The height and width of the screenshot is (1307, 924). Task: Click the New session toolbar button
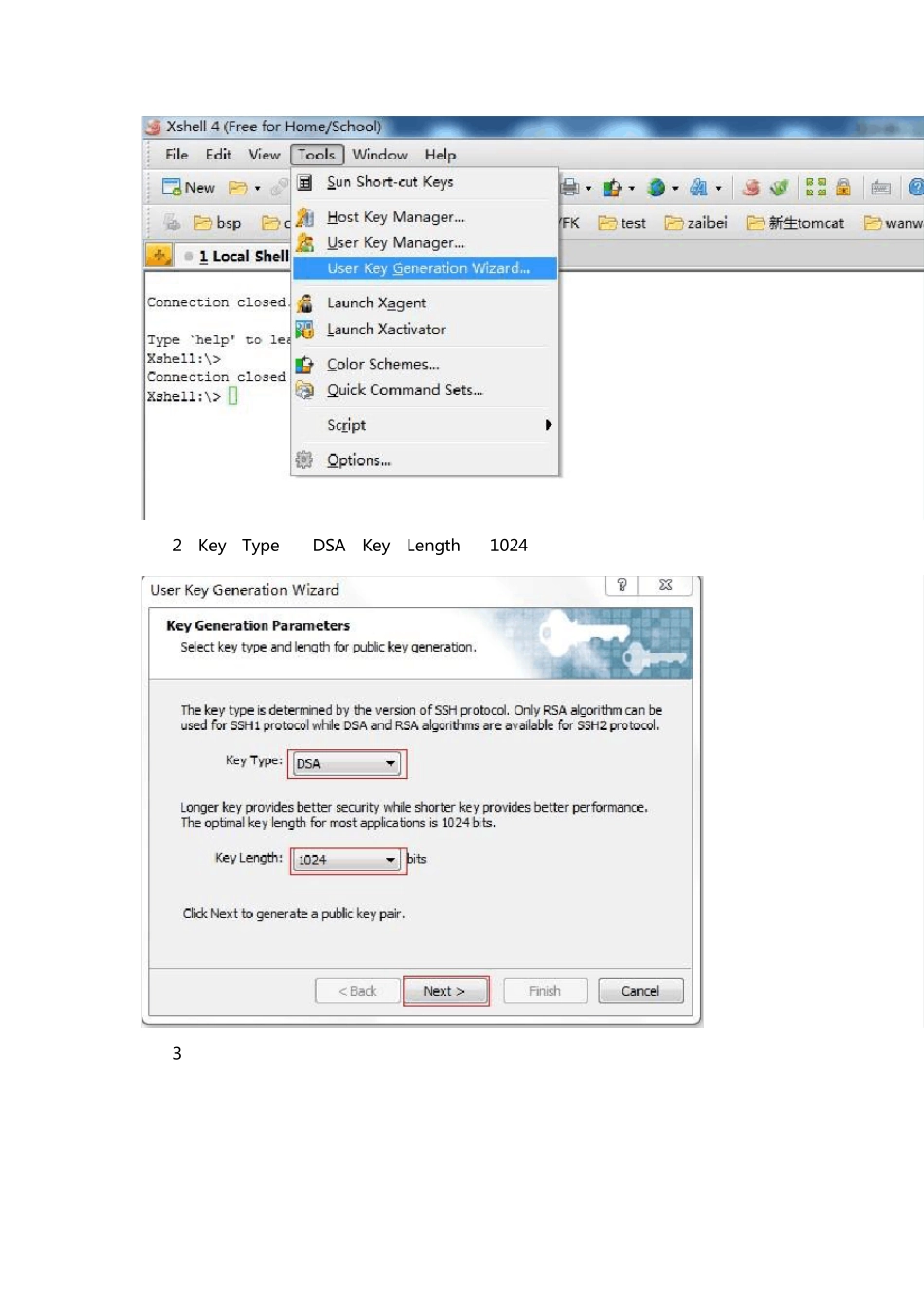click(188, 188)
